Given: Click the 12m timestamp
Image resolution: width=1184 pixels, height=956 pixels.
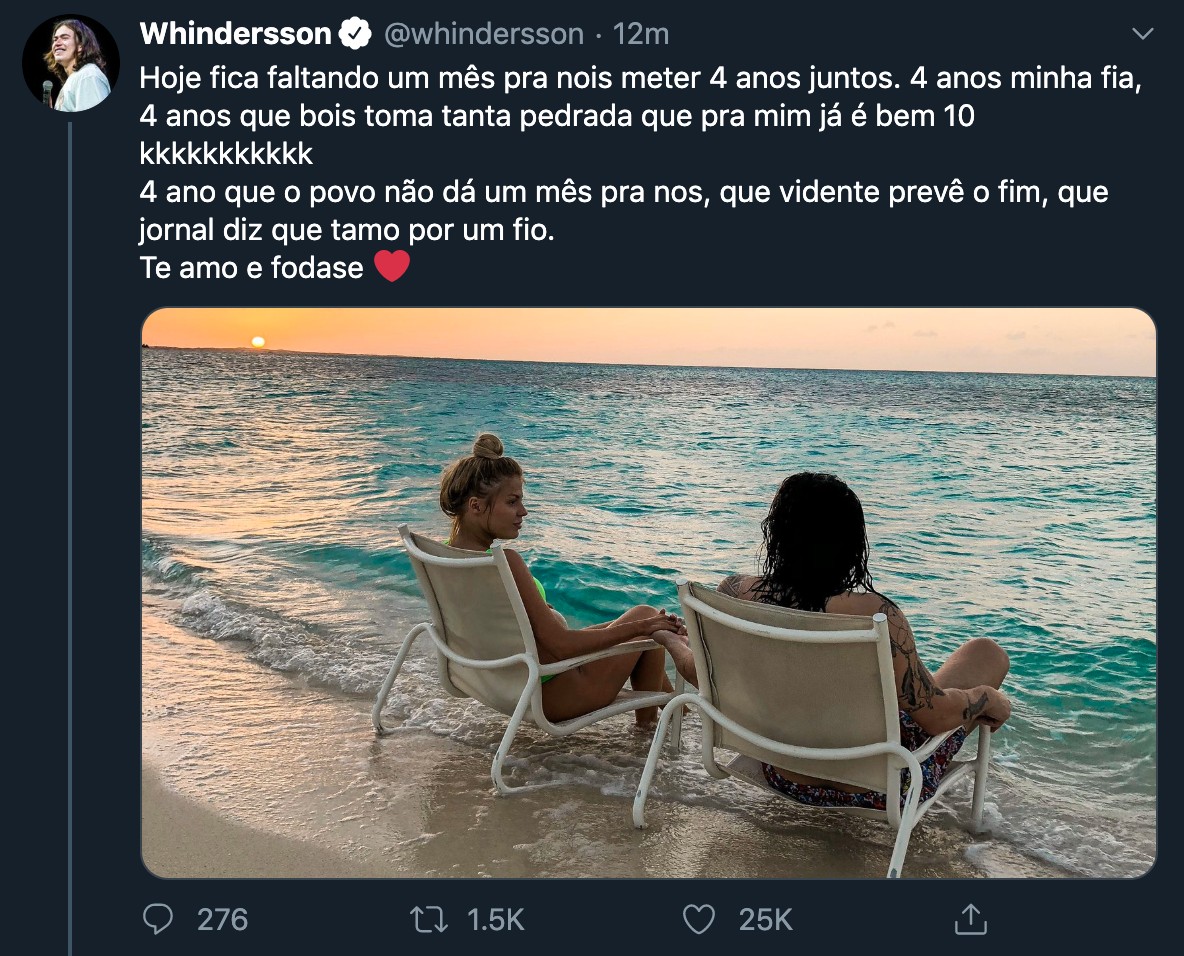Looking at the screenshot, I should [640, 34].
